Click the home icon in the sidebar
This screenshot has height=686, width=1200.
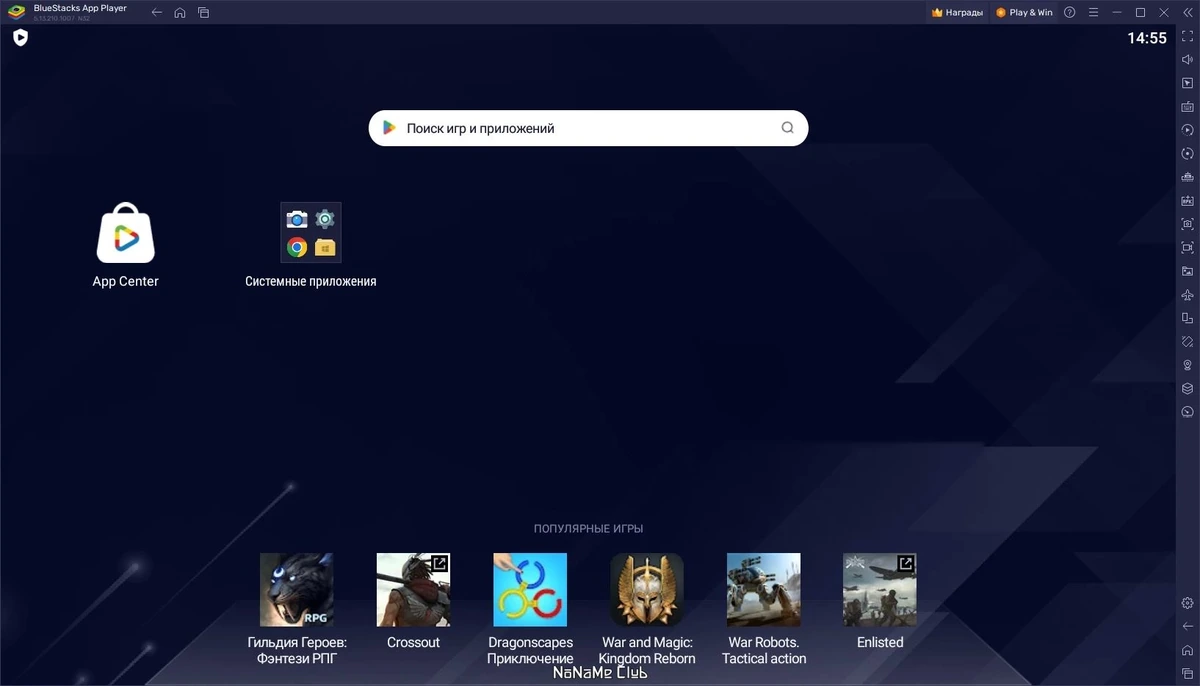1188,650
